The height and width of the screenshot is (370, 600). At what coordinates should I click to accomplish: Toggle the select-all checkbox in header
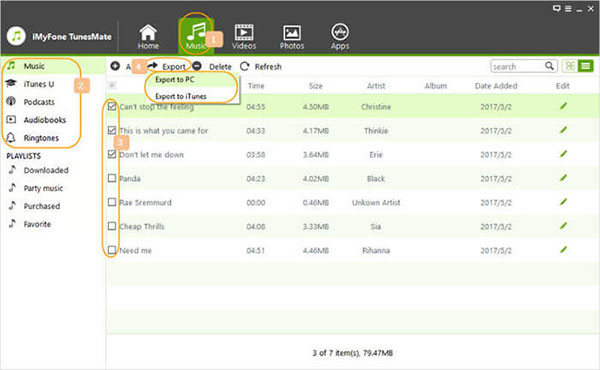(x=112, y=85)
